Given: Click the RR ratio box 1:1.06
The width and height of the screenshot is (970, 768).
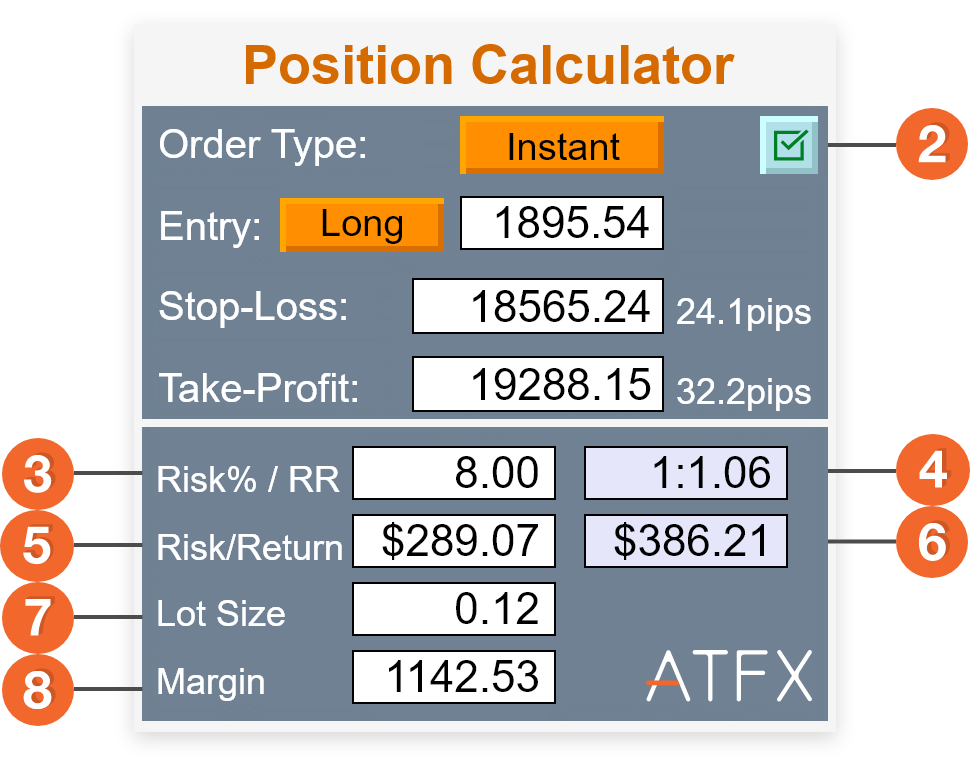Looking at the screenshot, I should (x=685, y=473).
